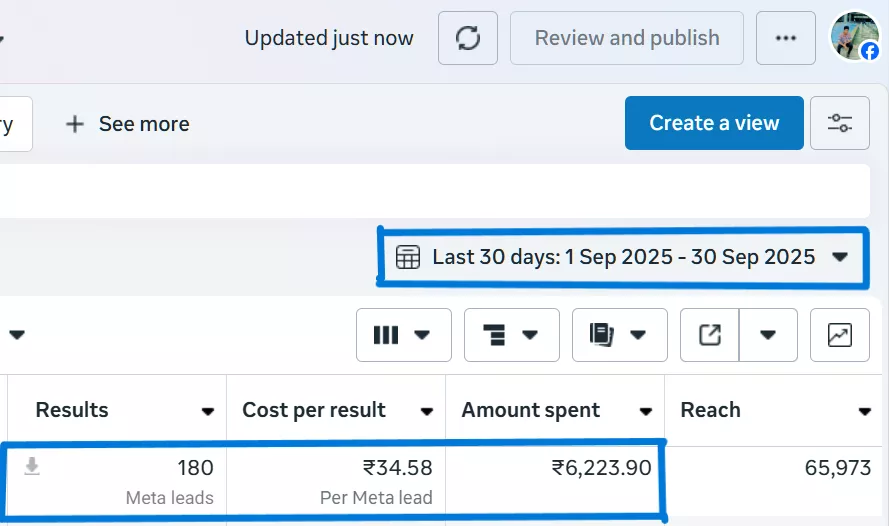
Task: Open the charts view icon
Action: pyautogui.click(x=839, y=335)
